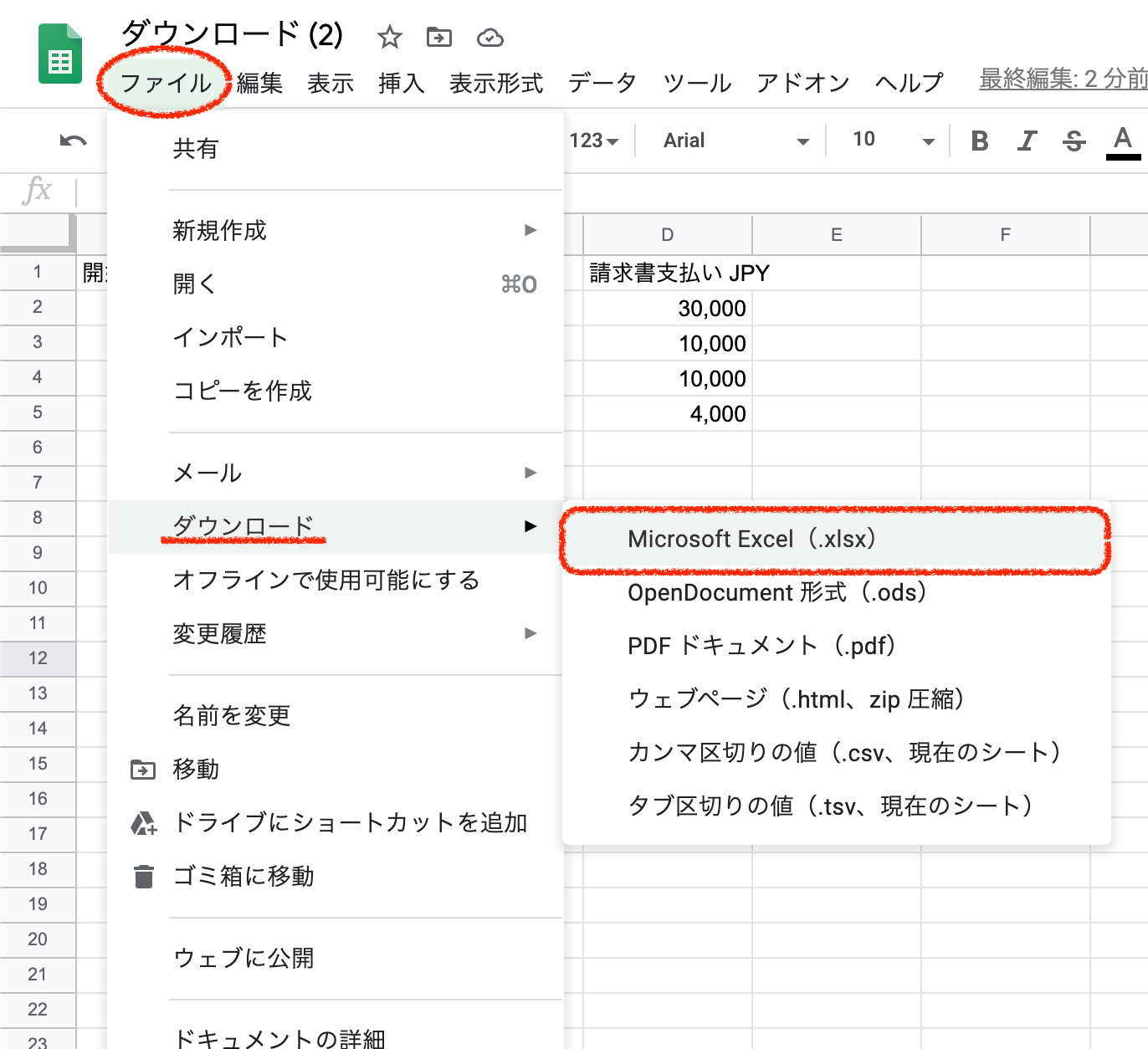The image size is (1148, 1049).
Task: Open the Arial font dropdown
Action: (x=735, y=141)
